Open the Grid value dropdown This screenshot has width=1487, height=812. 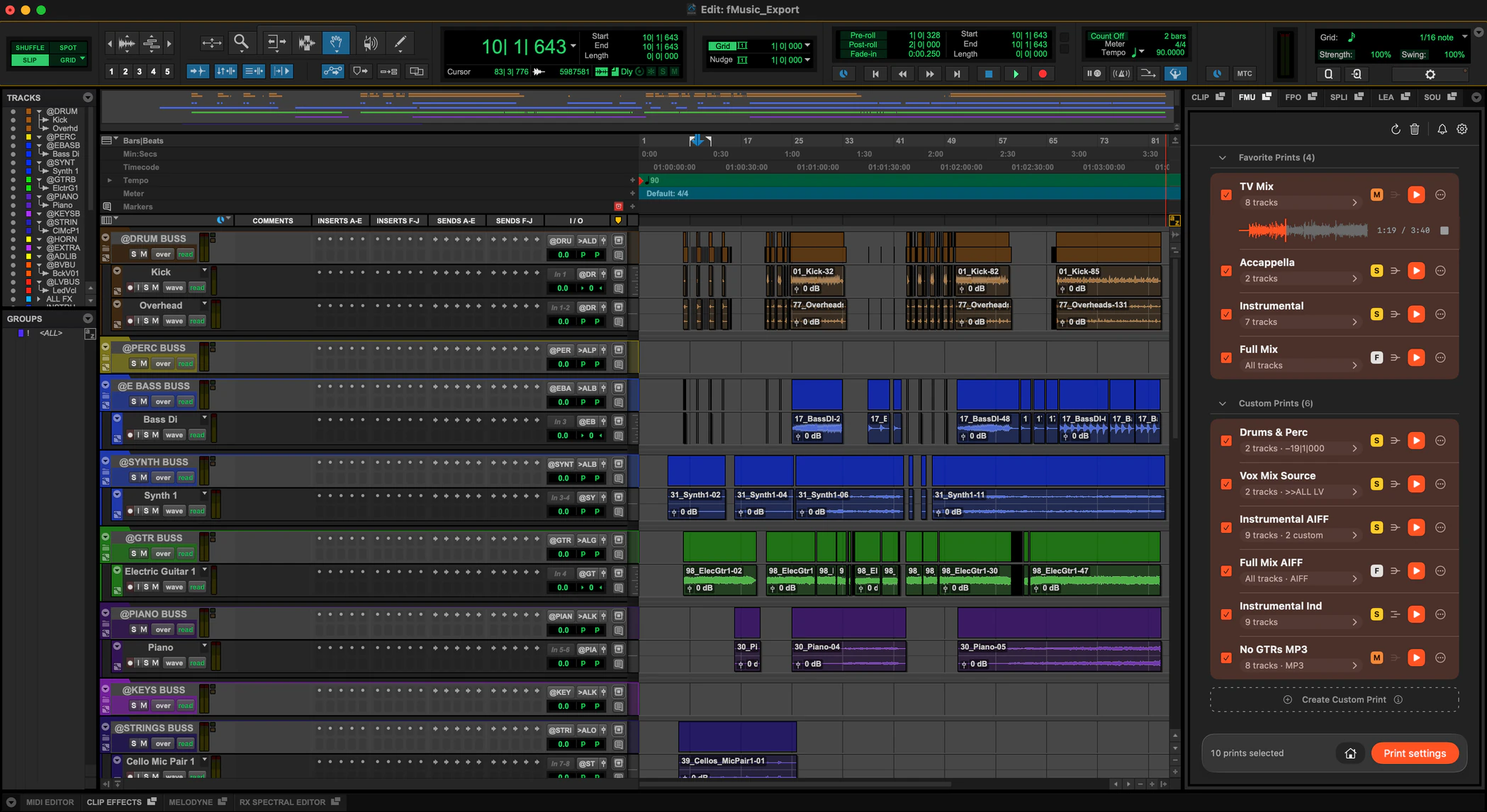click(807, 46)
